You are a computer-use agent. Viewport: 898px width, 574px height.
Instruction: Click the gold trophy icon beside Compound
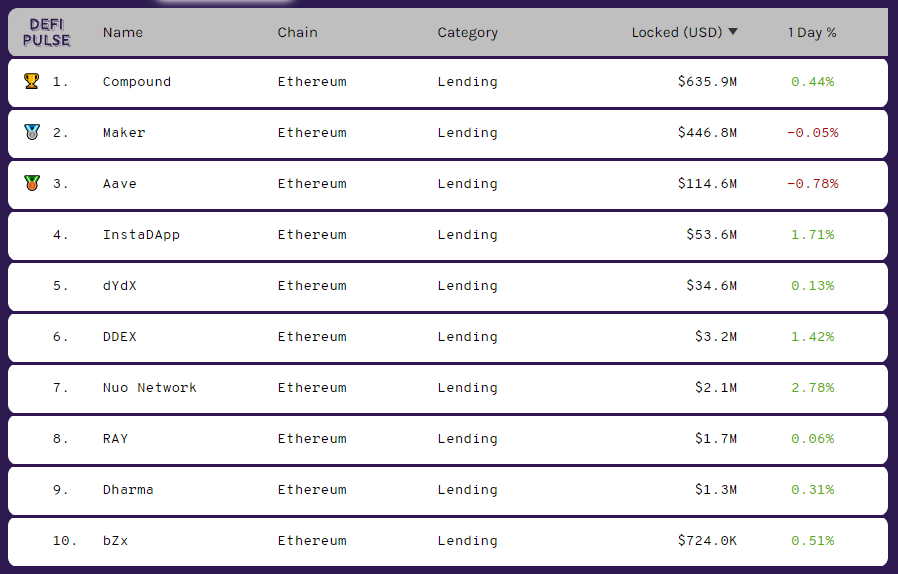(x=31, y=81)
